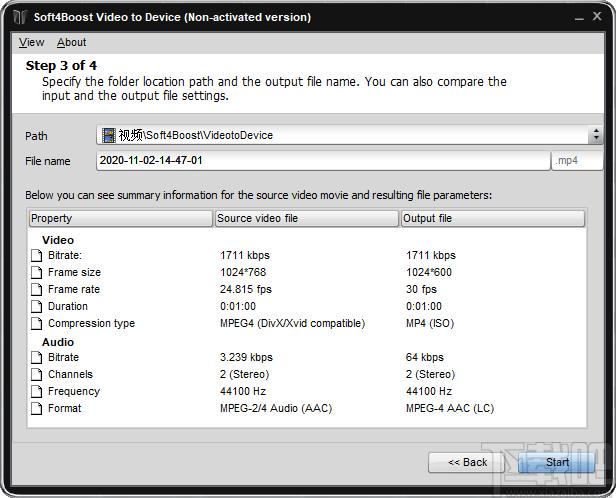Screen dimensions: 616x498
Task: Click the page icon beside Channels
Action: click(37, 375)
